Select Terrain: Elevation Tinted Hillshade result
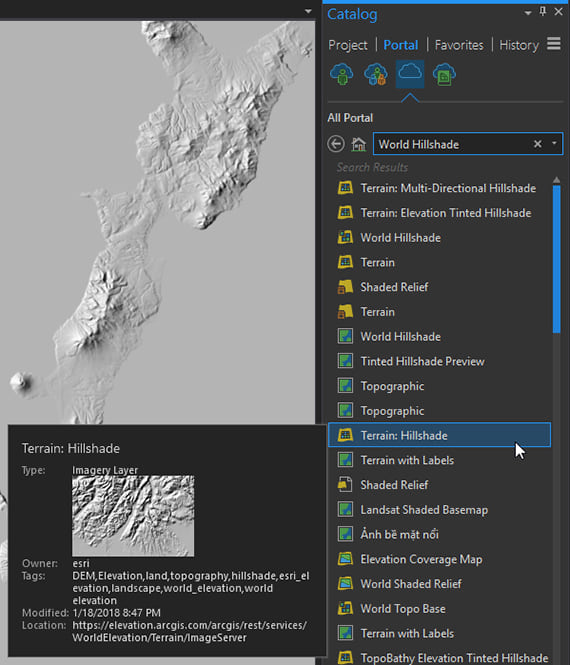This screenshot has width=570, height=665. point(446,213)
